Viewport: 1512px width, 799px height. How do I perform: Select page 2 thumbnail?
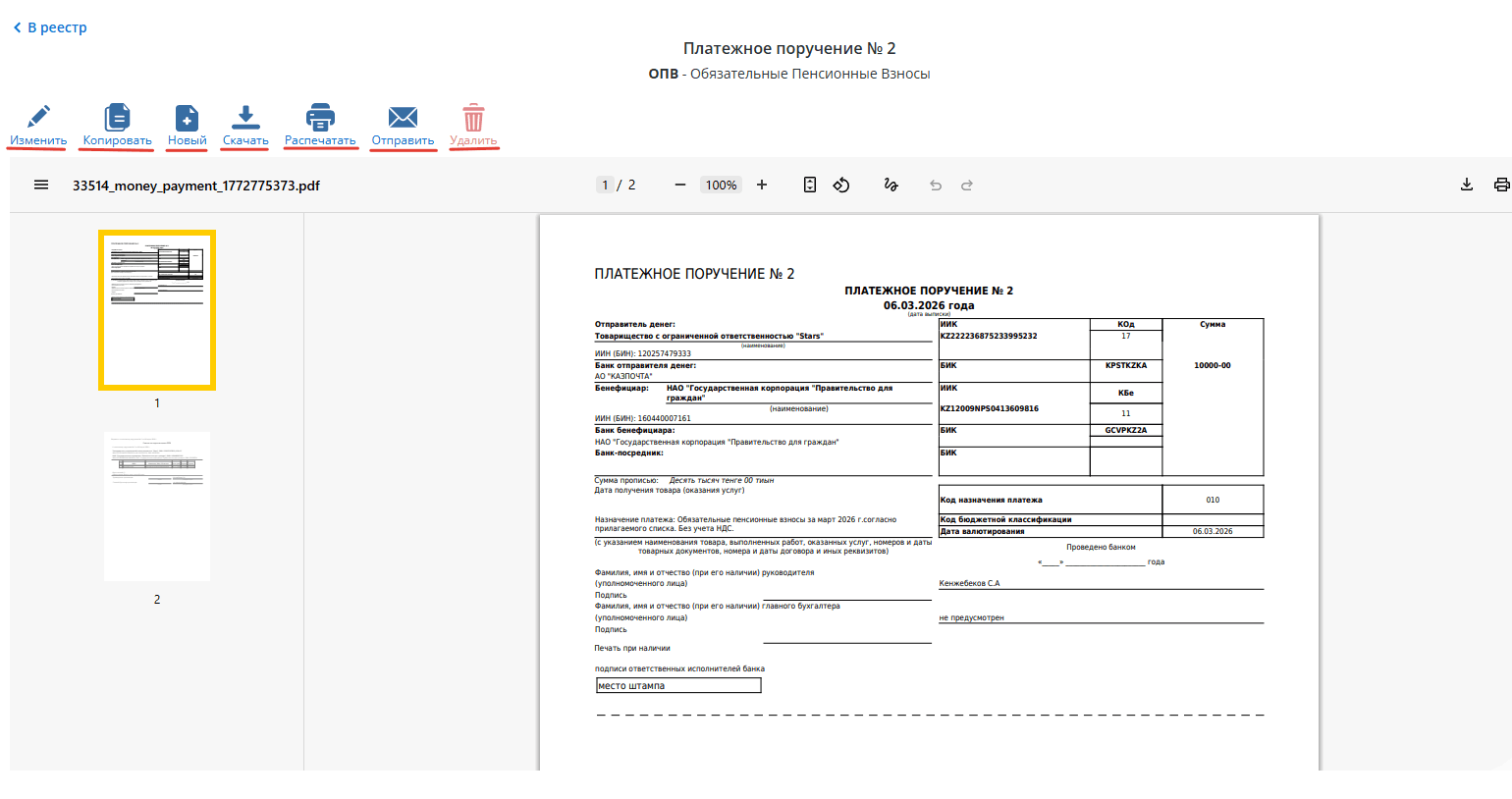tap(157, 506)
